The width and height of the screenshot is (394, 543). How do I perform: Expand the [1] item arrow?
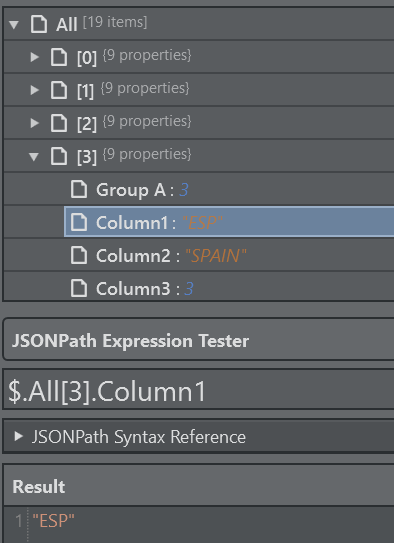point(35,90)
